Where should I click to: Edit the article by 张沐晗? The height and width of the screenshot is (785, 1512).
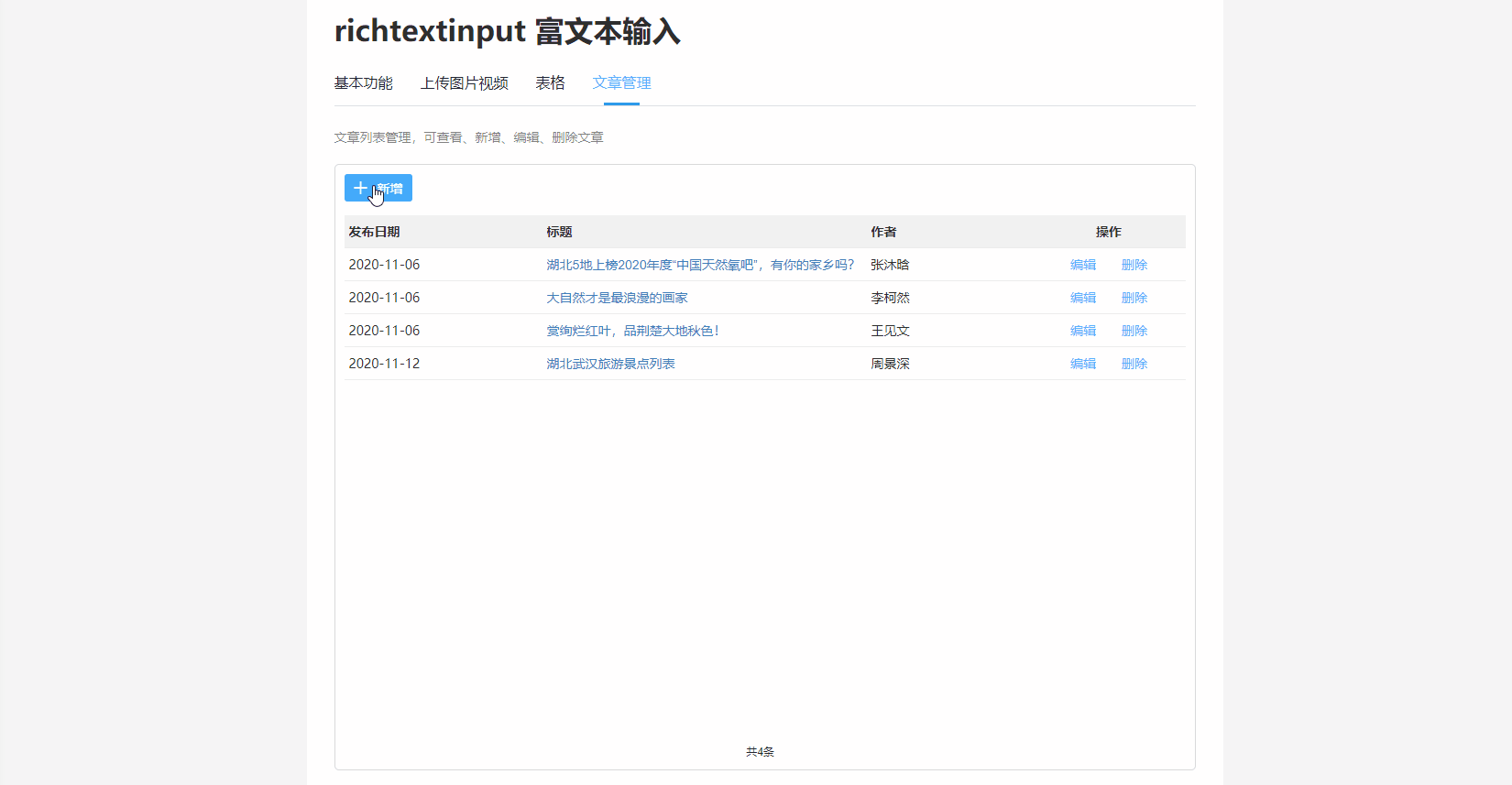pos(1083,265)
